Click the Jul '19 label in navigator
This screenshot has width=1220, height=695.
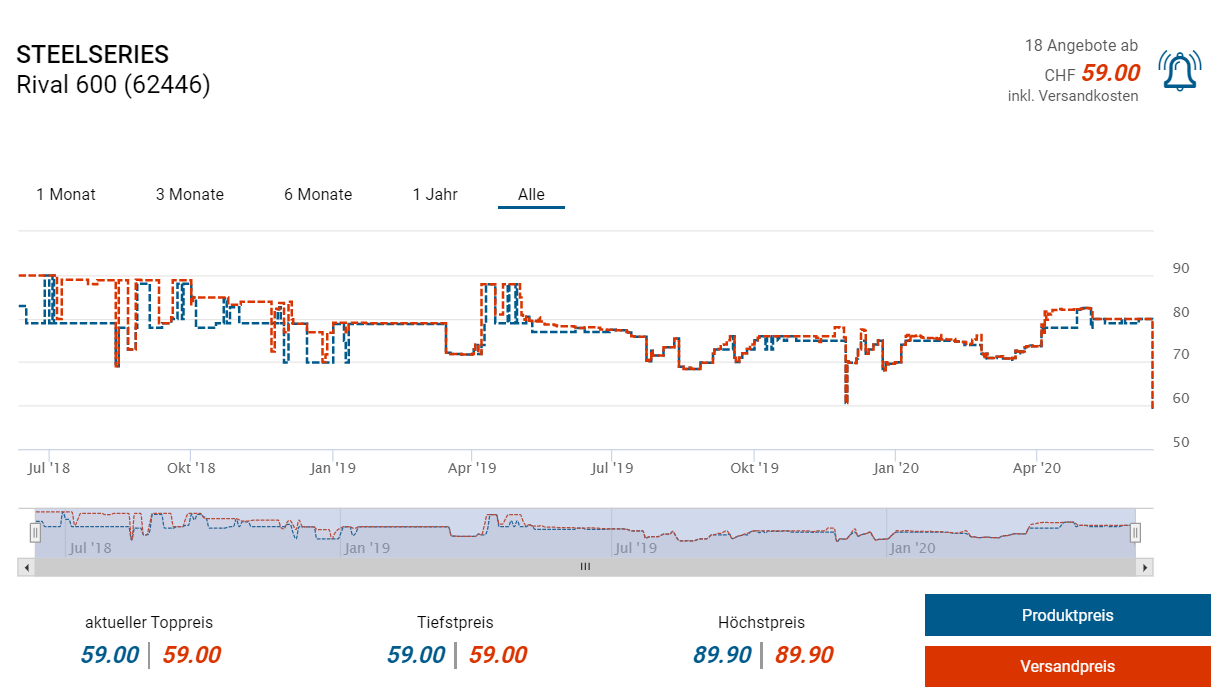pos(636,548)
